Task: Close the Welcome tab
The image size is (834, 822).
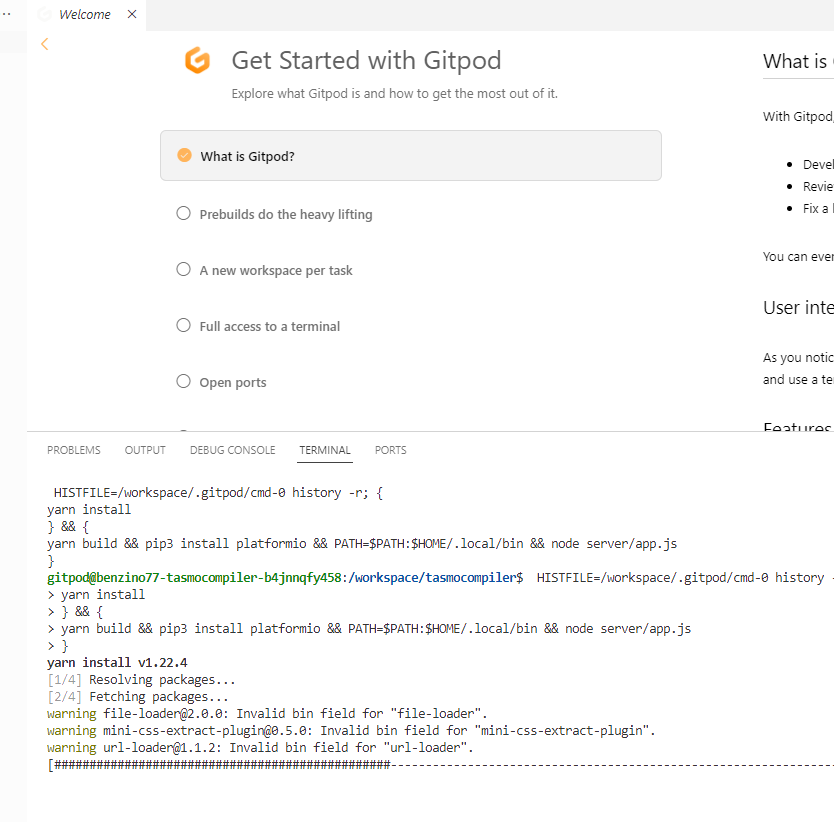Action: (132, 15)
